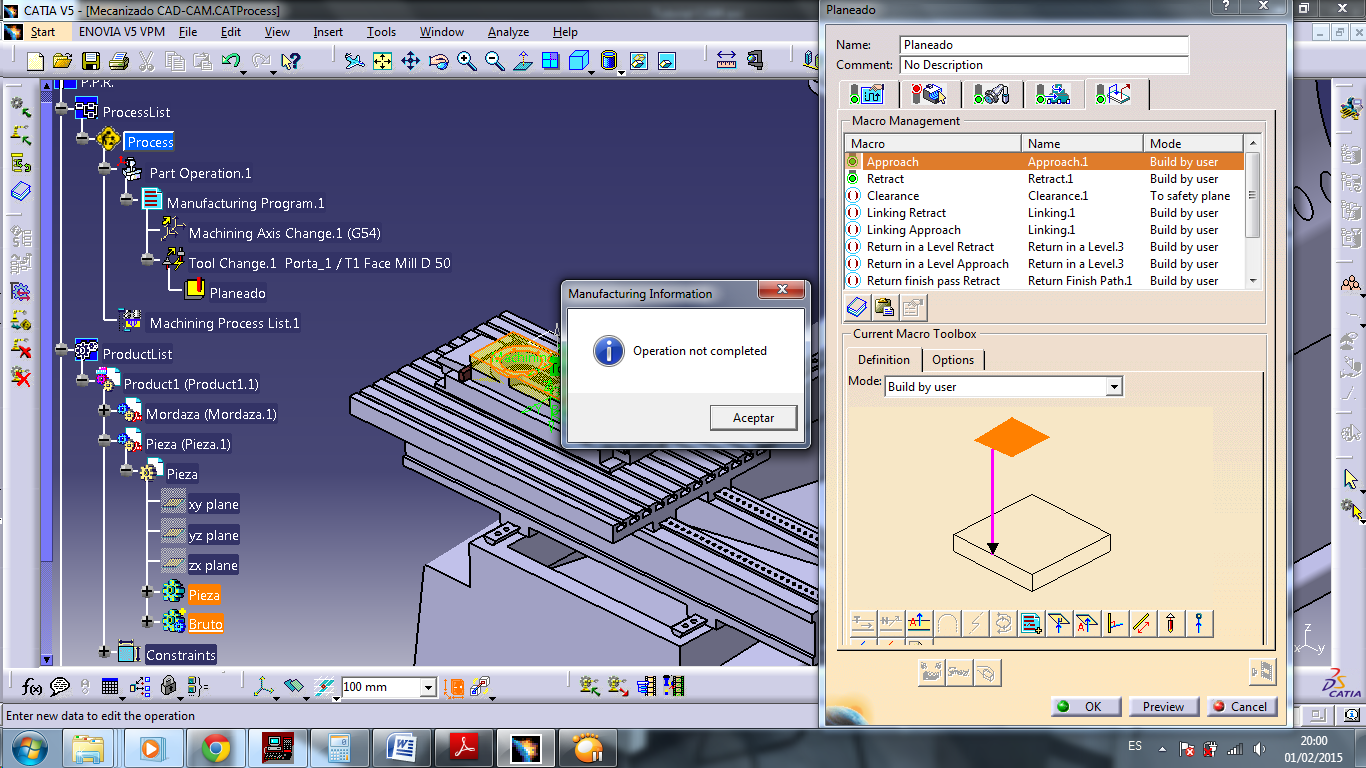Toggle Return finish pass Retract indicator
Screen dimensions: 1366x768
853,280
